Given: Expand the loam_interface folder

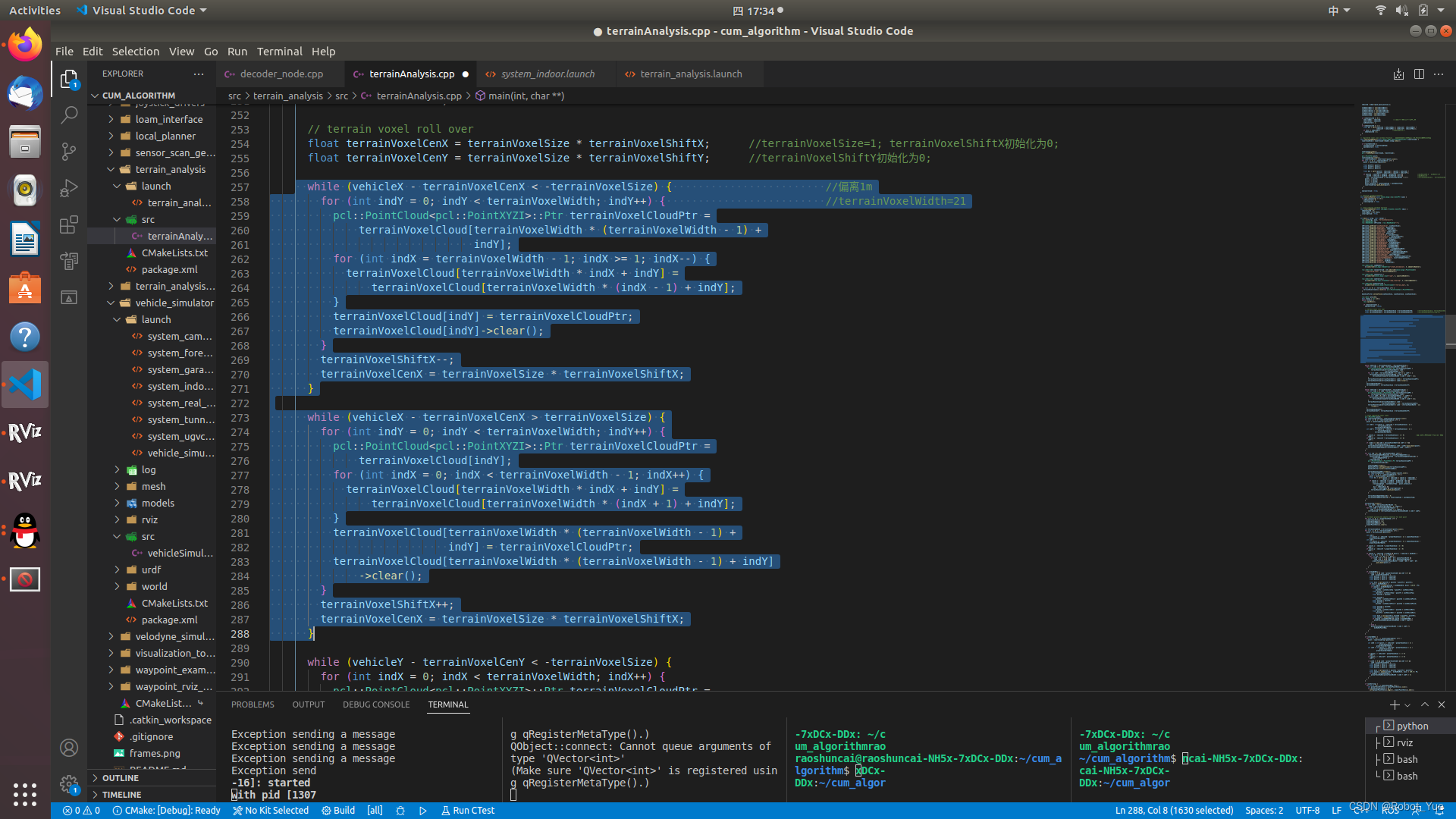Looking at the screenshot, I should click(x=152, y=119).
